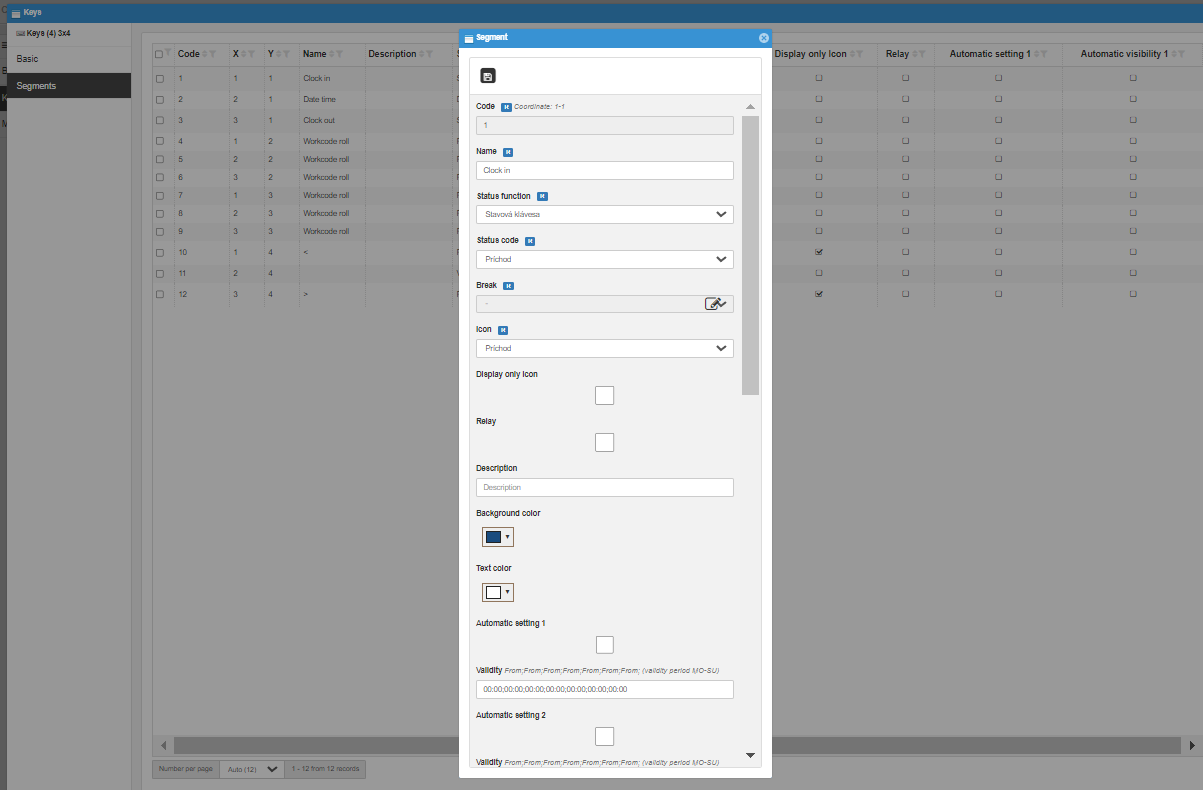The width and height of the screenshot is (1203, 790).
Task: Select the row checkbox for Date time
Action: [x=160, y=99]
